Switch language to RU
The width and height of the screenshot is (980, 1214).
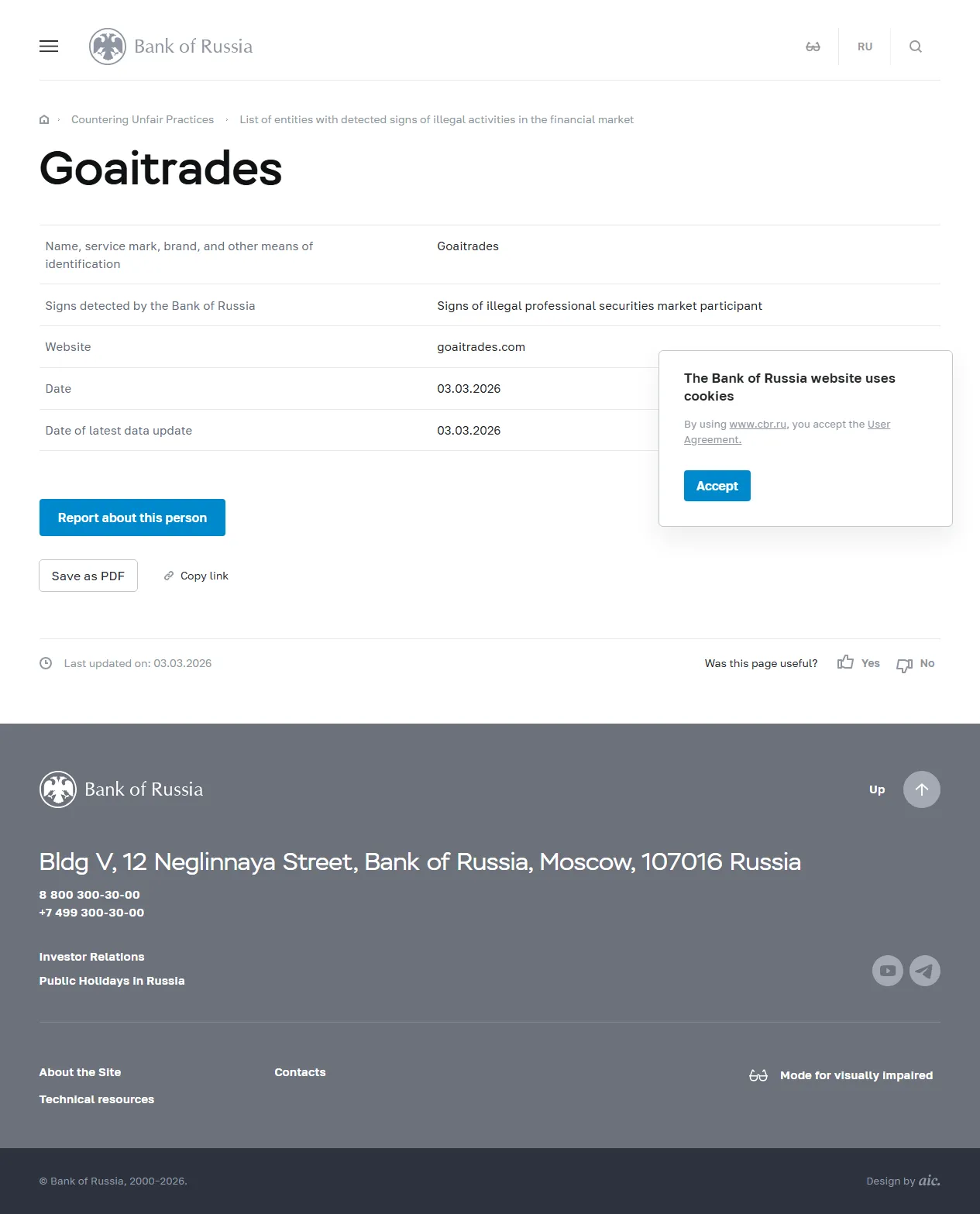(x=865, y=46)
